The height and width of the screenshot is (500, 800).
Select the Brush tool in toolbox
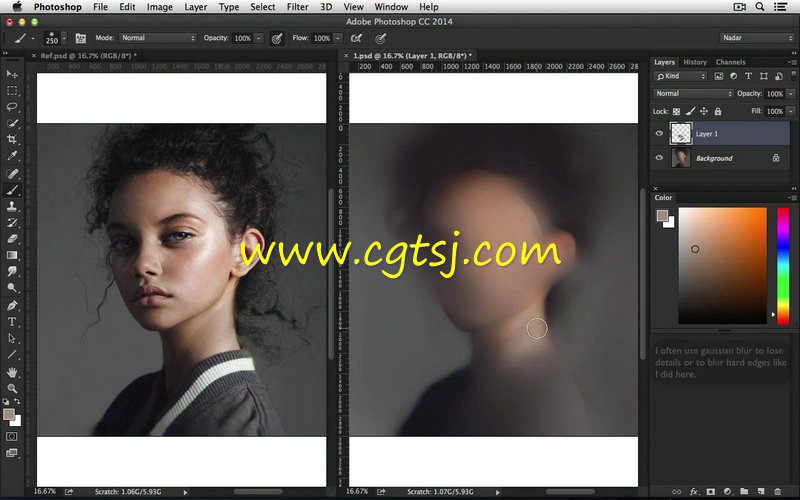pos(12,190)
